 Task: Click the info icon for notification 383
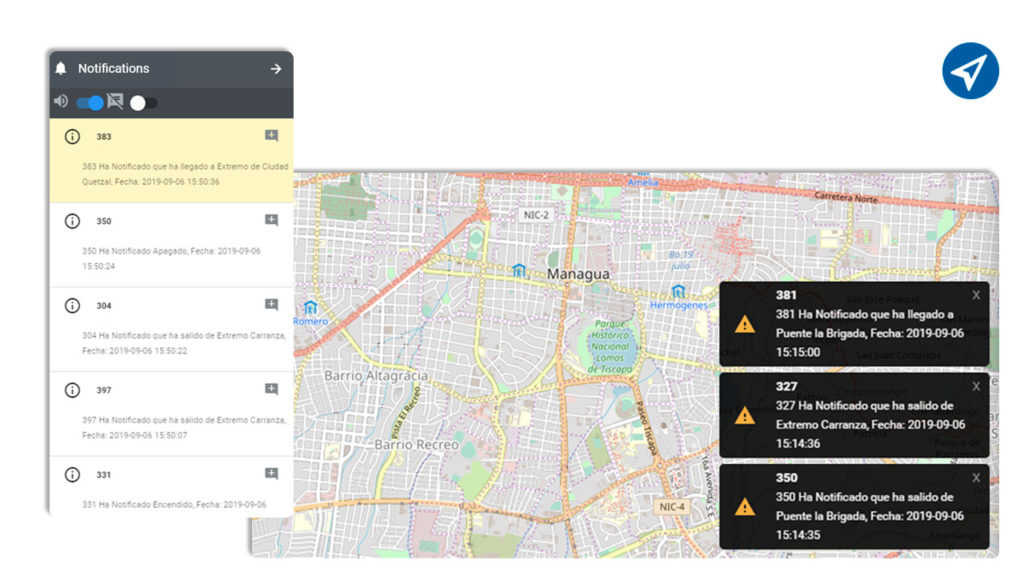point(72,136)
